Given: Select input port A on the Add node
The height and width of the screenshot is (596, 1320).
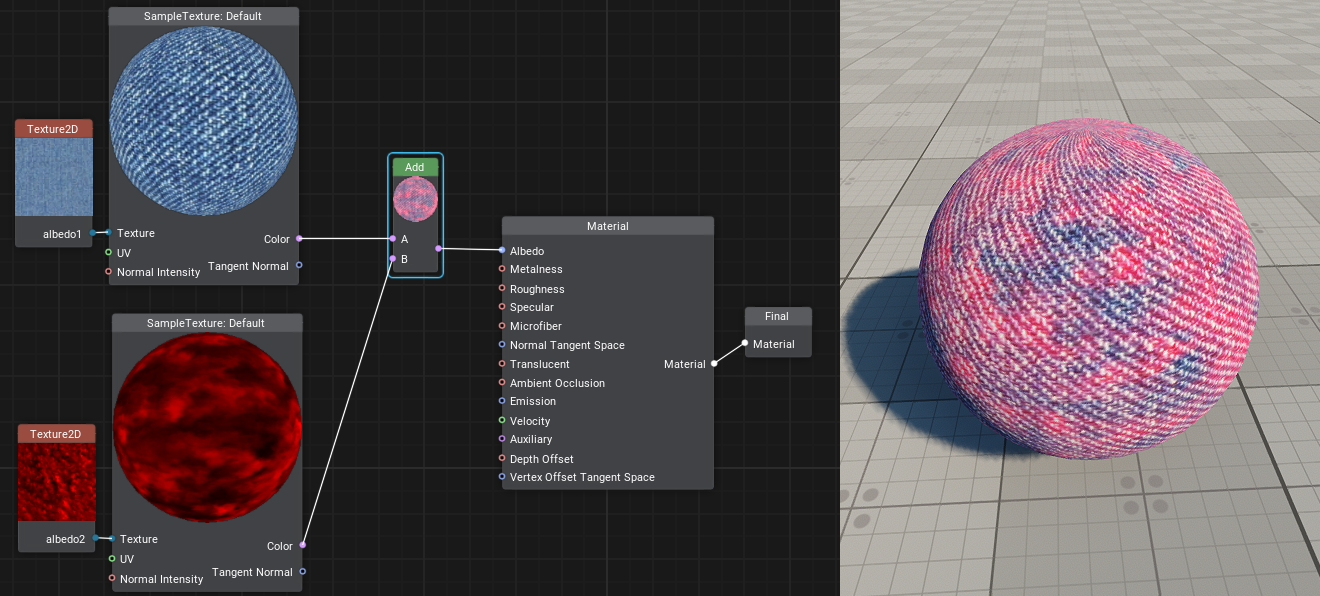Looking at the screenshot, I should pos(393,239).
